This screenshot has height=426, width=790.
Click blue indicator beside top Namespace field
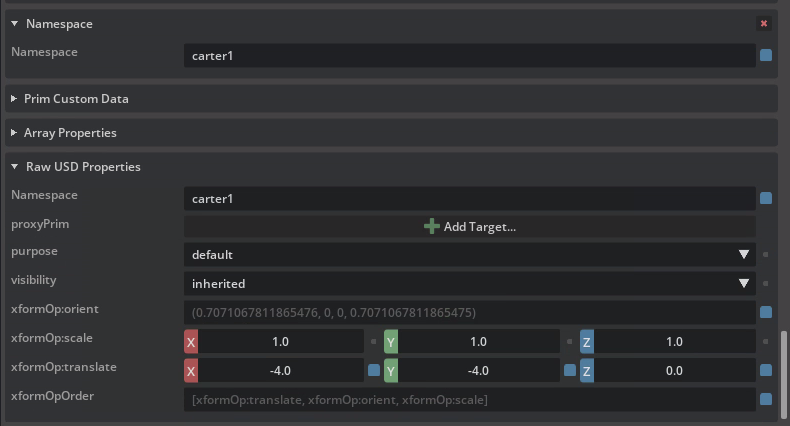[766, 56]
